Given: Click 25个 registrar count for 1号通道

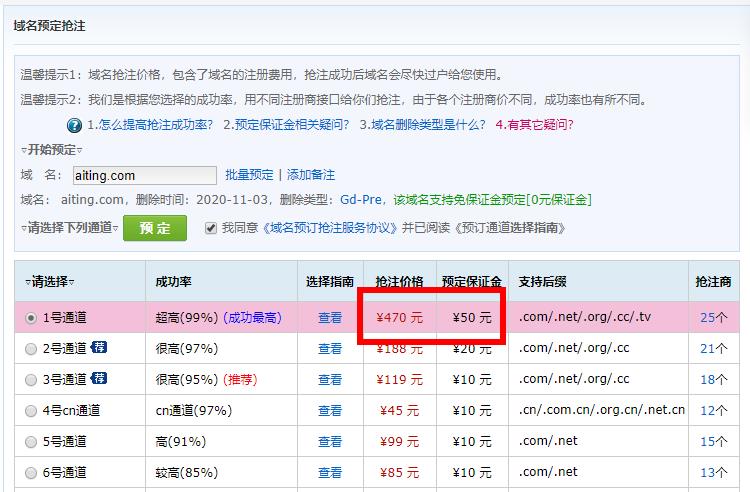Looking at the screenshot, I should (x=713, y=318).
